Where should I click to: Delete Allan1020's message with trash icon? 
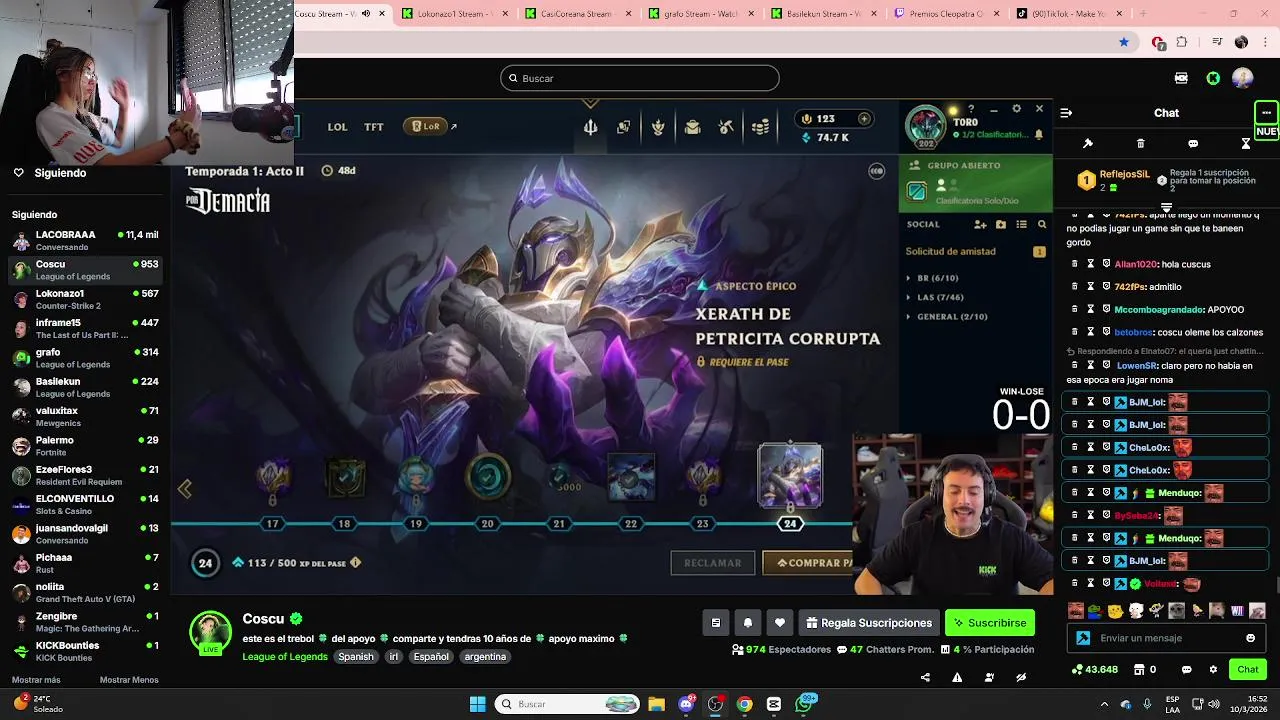(x=1075, y=264)
